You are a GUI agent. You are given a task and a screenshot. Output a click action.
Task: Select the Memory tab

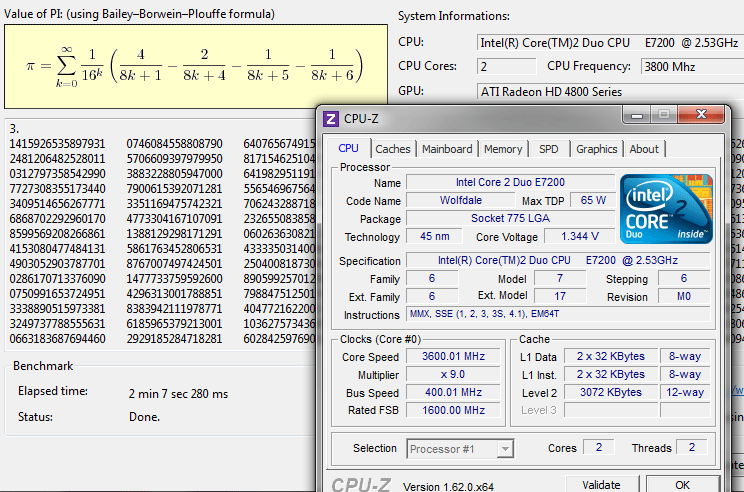502,149
